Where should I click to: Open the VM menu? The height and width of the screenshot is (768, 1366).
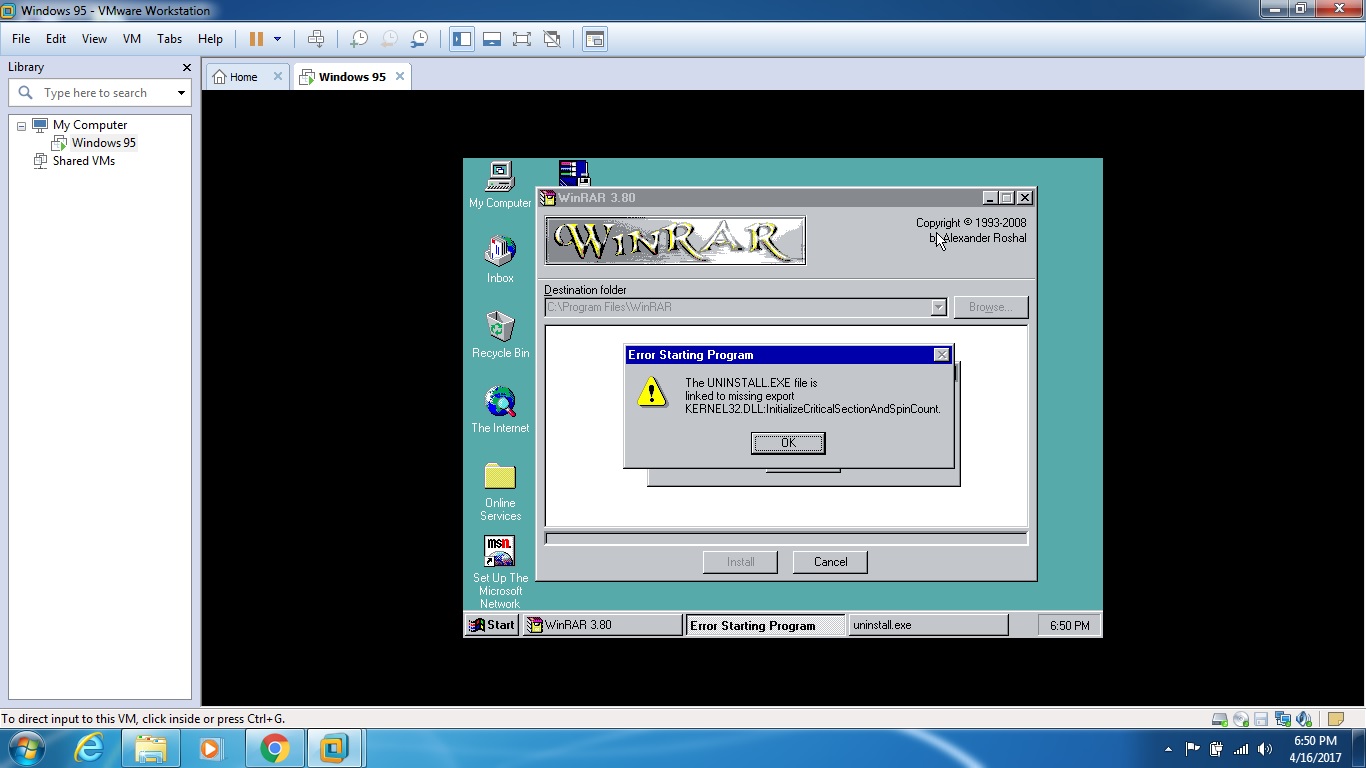pyautogui.click(x=132, y=39)
